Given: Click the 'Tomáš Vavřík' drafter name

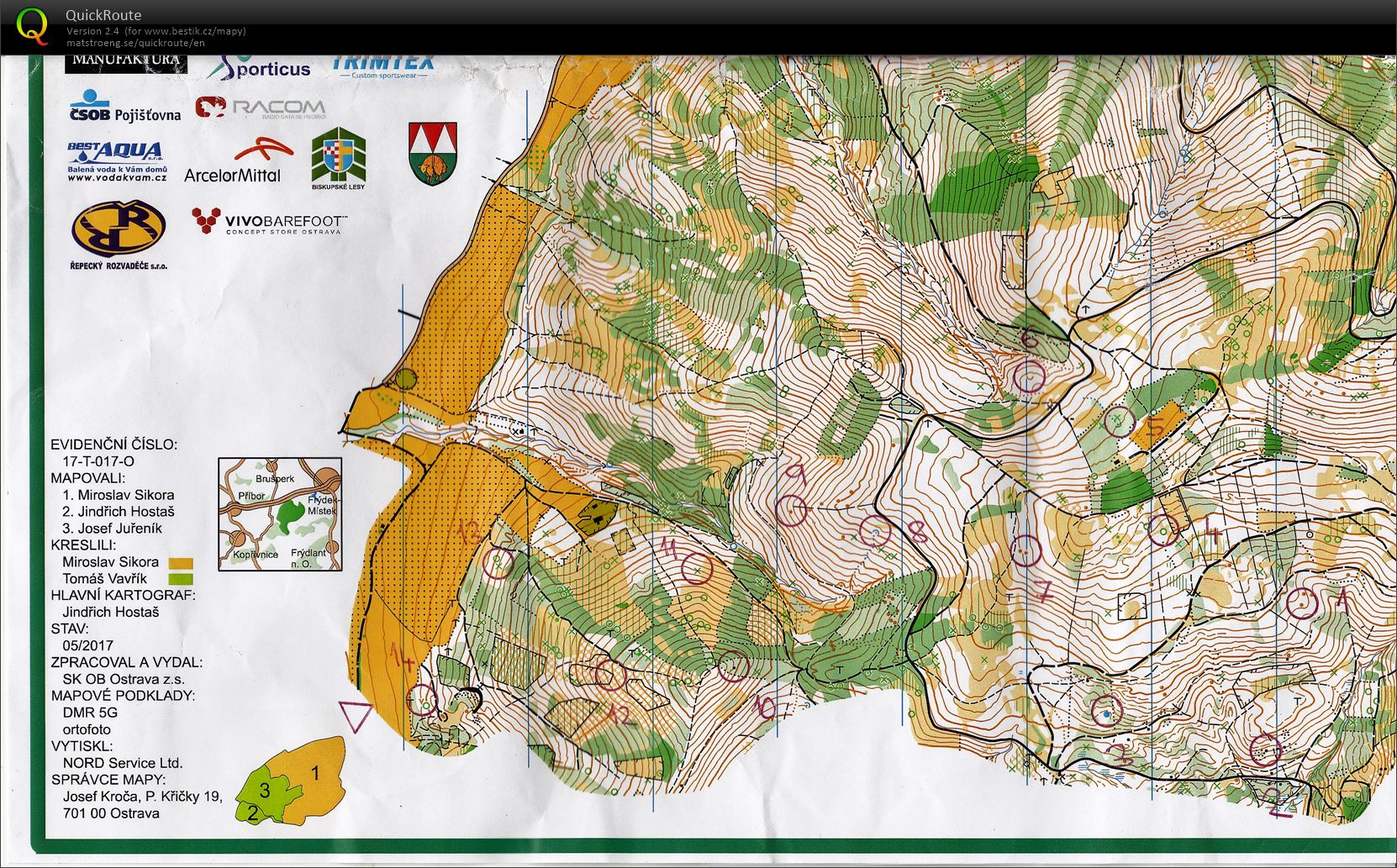Looking at the screenshot, I should [104, 579].
